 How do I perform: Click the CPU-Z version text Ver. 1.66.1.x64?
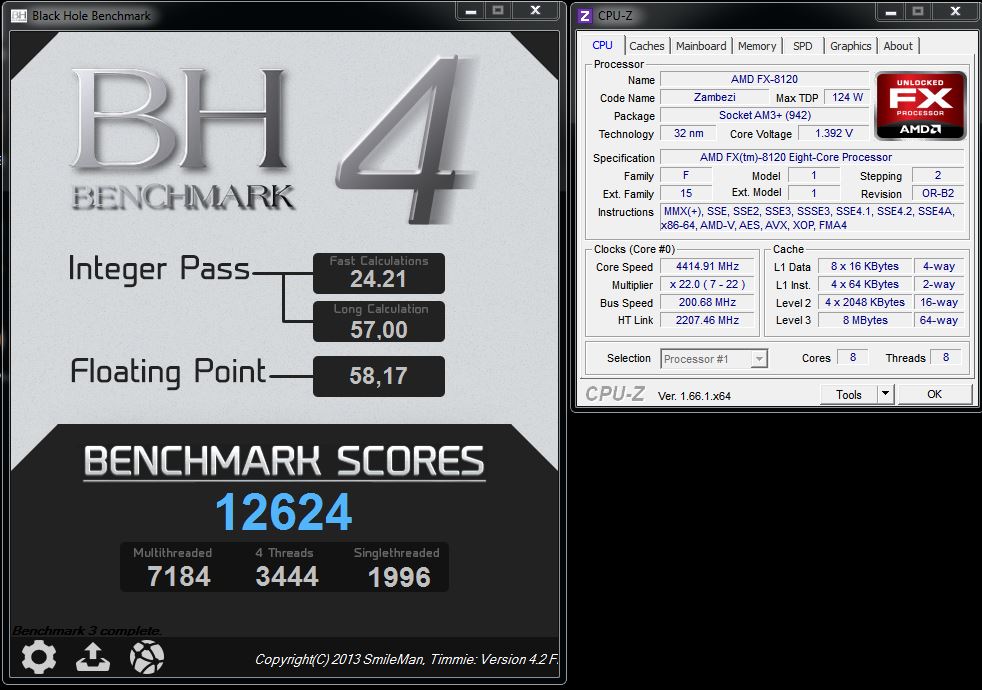694,396
